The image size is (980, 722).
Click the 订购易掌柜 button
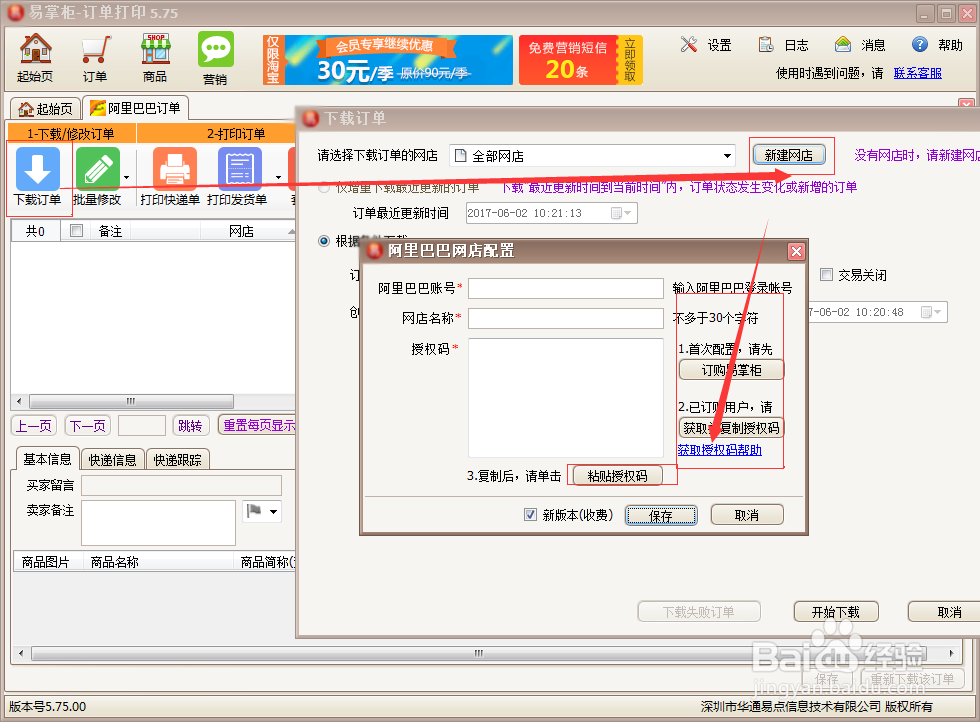pyautogui.click(x=731, y=370)
